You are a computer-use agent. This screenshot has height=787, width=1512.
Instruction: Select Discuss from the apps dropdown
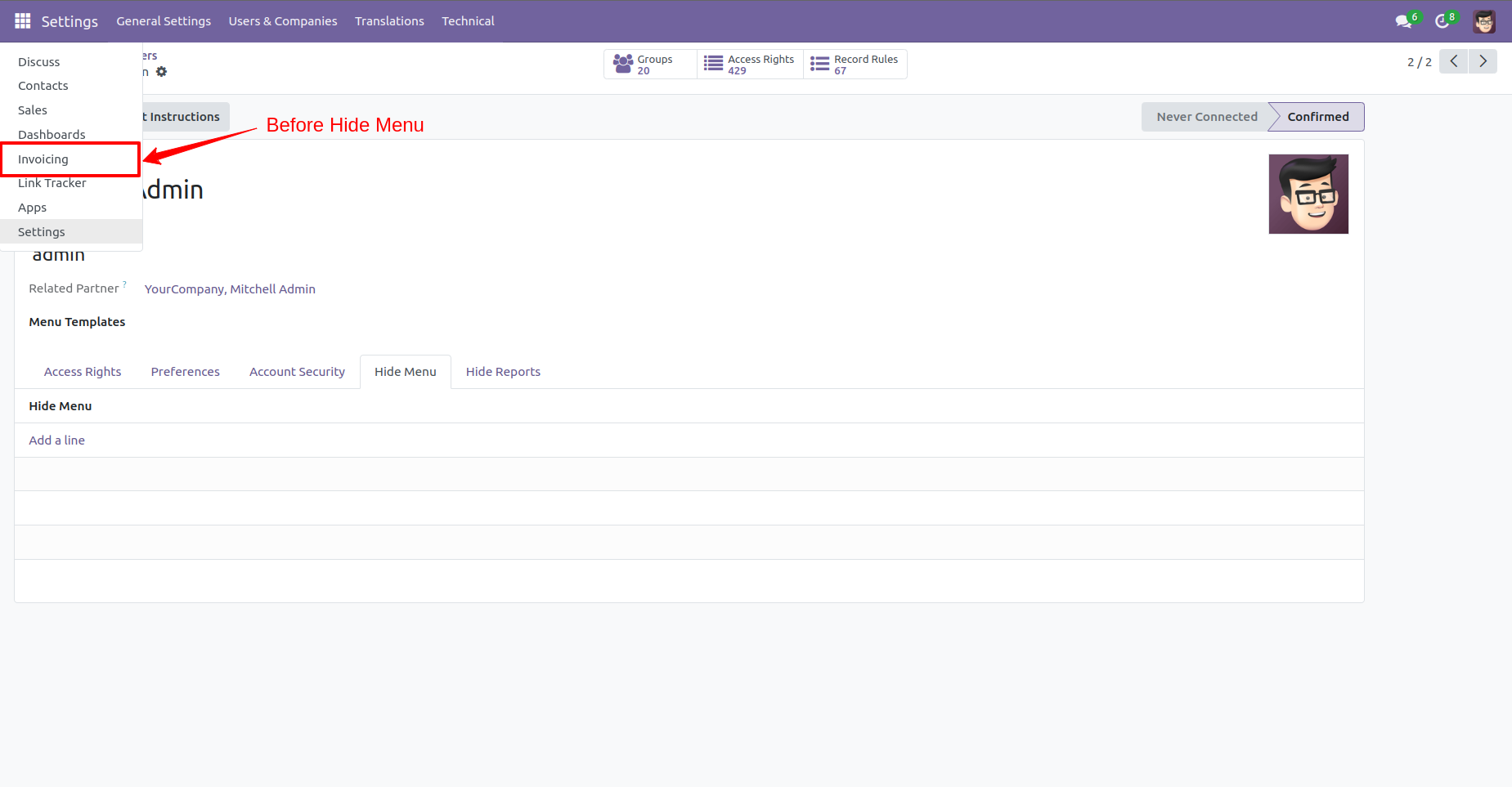point(38,61)
